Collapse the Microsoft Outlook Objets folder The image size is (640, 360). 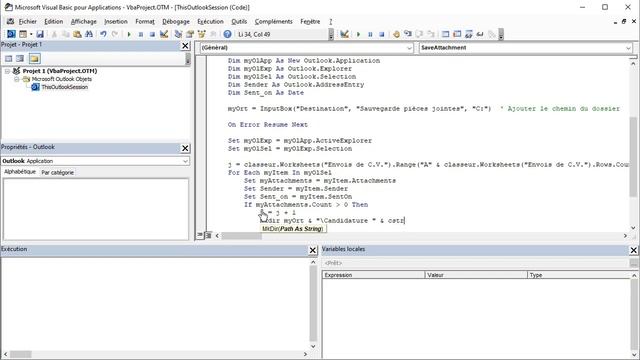(x=16, y=79)
